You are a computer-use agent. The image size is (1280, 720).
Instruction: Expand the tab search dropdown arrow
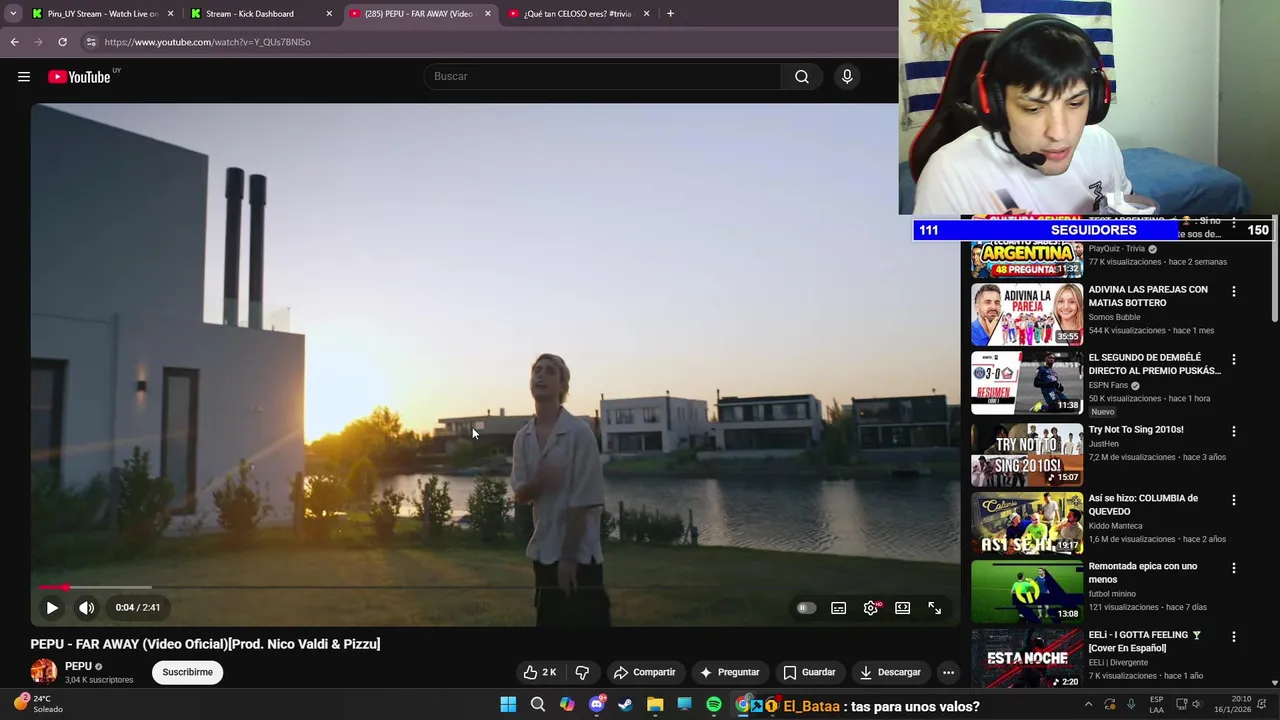pos(13,14)
